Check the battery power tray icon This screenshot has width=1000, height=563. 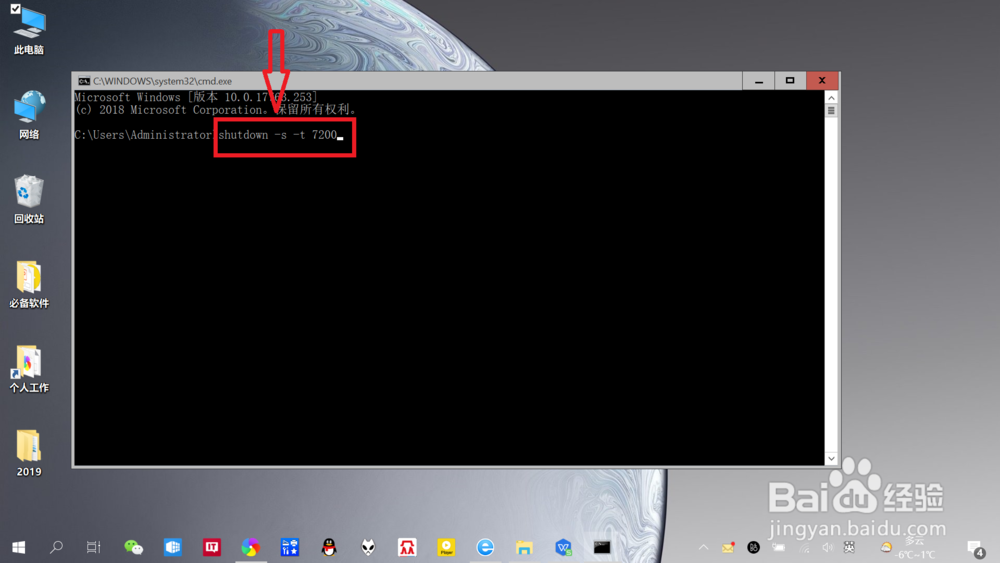(x=779, y=547)
